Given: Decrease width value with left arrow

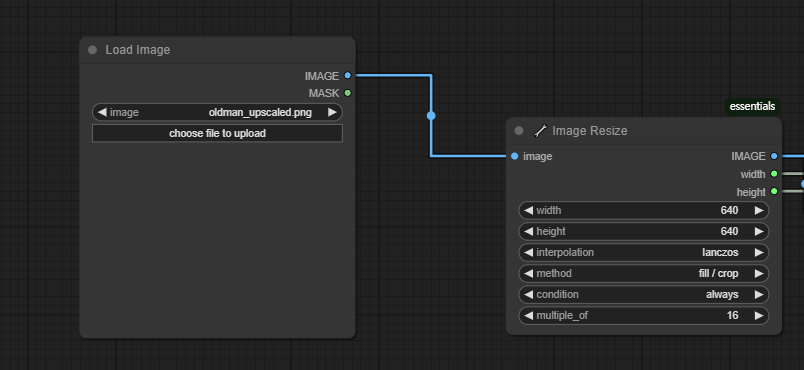Looking at the screenshot, I should [x=529, y=211].
